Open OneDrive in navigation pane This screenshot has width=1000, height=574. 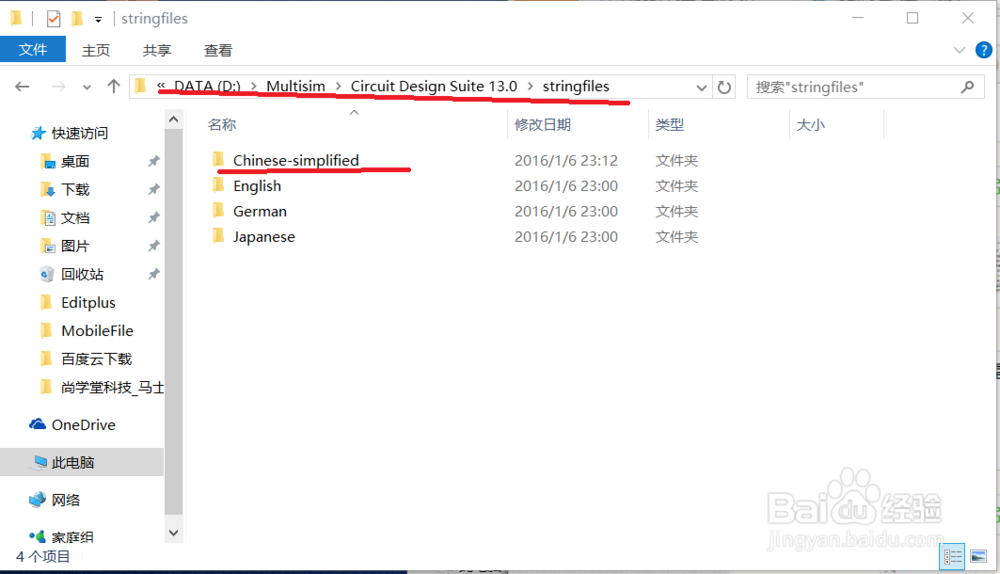(84, 425)
